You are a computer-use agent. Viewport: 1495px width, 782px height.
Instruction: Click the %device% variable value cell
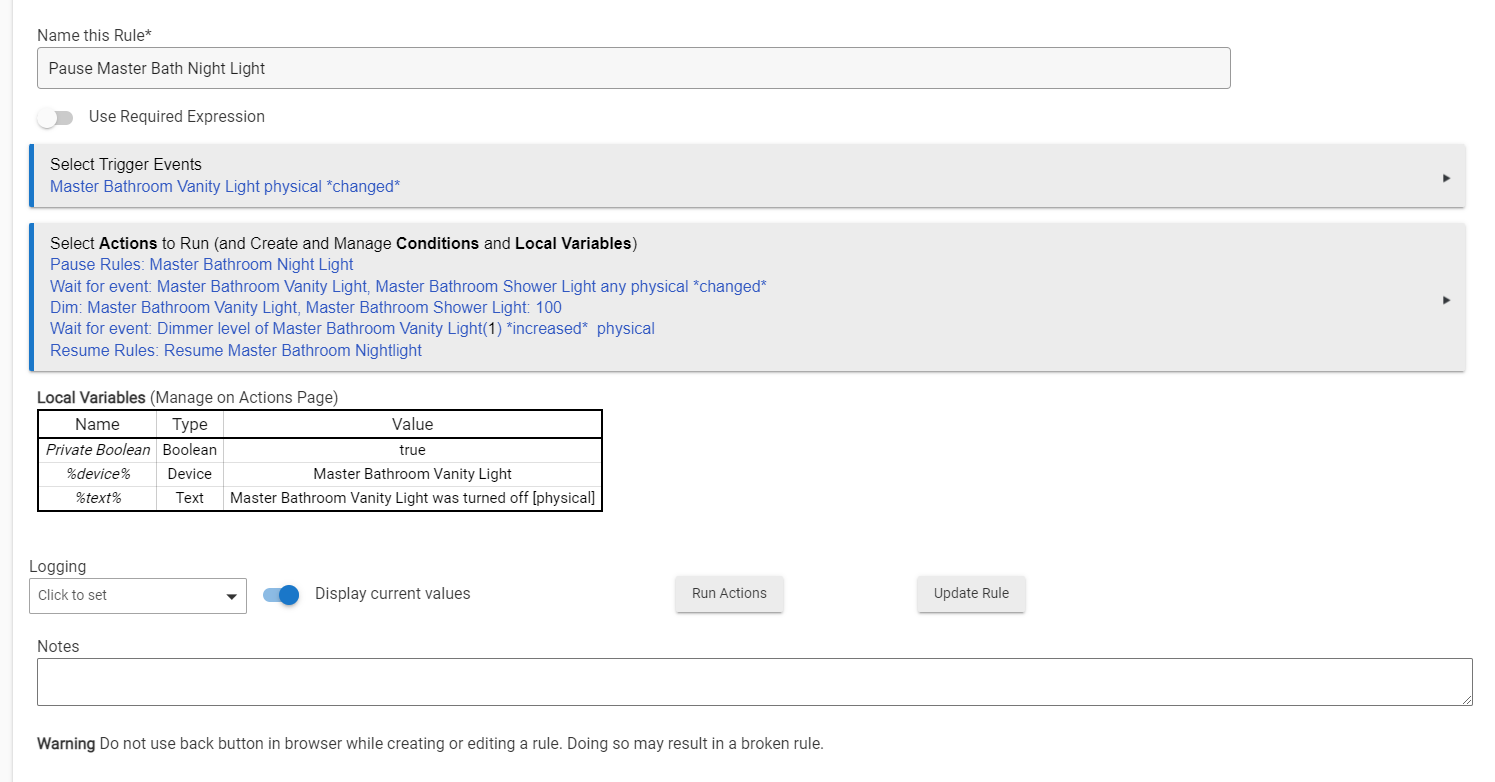pyautogui.click(x=412, y=474)
